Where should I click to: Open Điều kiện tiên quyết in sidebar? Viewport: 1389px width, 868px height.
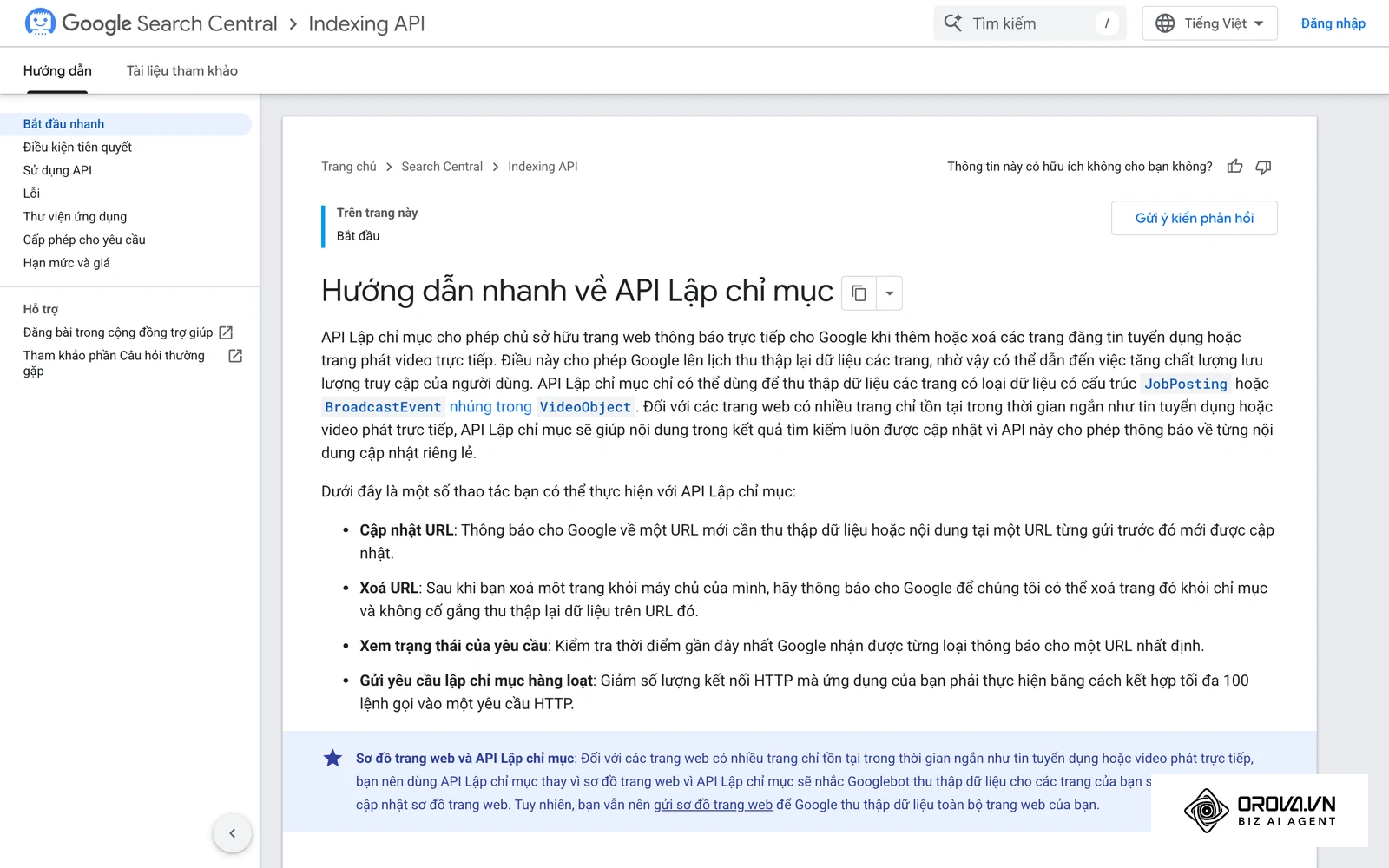tap(77, 148)
